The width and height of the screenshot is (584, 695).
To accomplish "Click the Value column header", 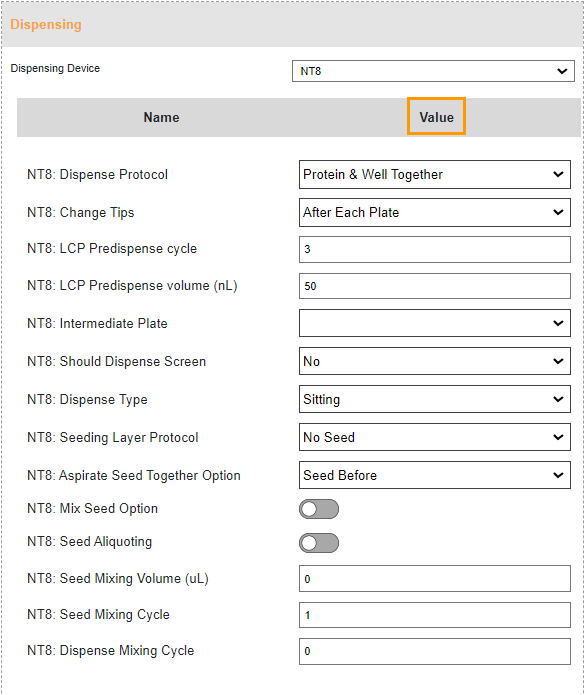I will [436, 117].
